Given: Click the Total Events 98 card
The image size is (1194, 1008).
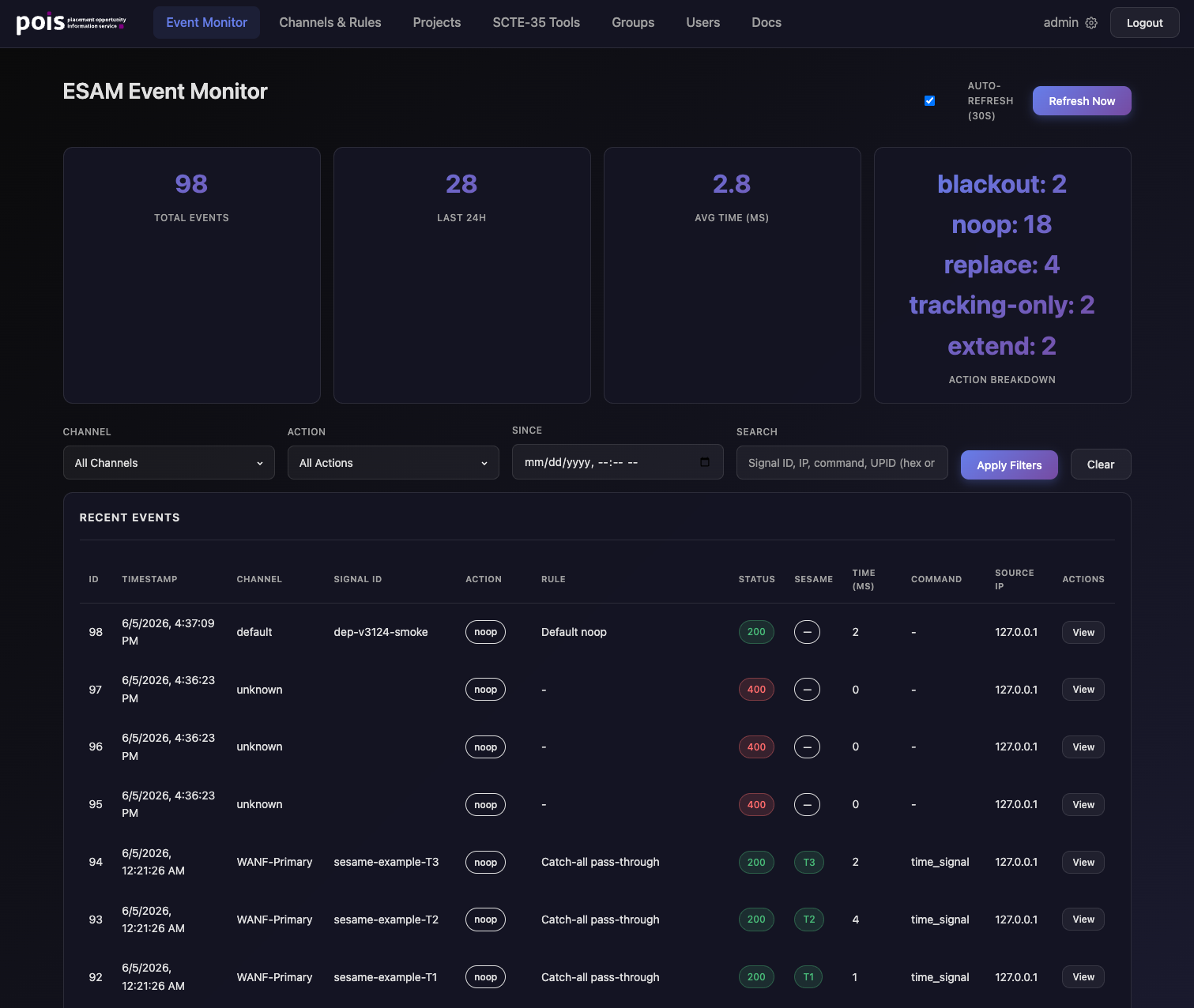Looking at the screenshot, I should pos(192,275).
